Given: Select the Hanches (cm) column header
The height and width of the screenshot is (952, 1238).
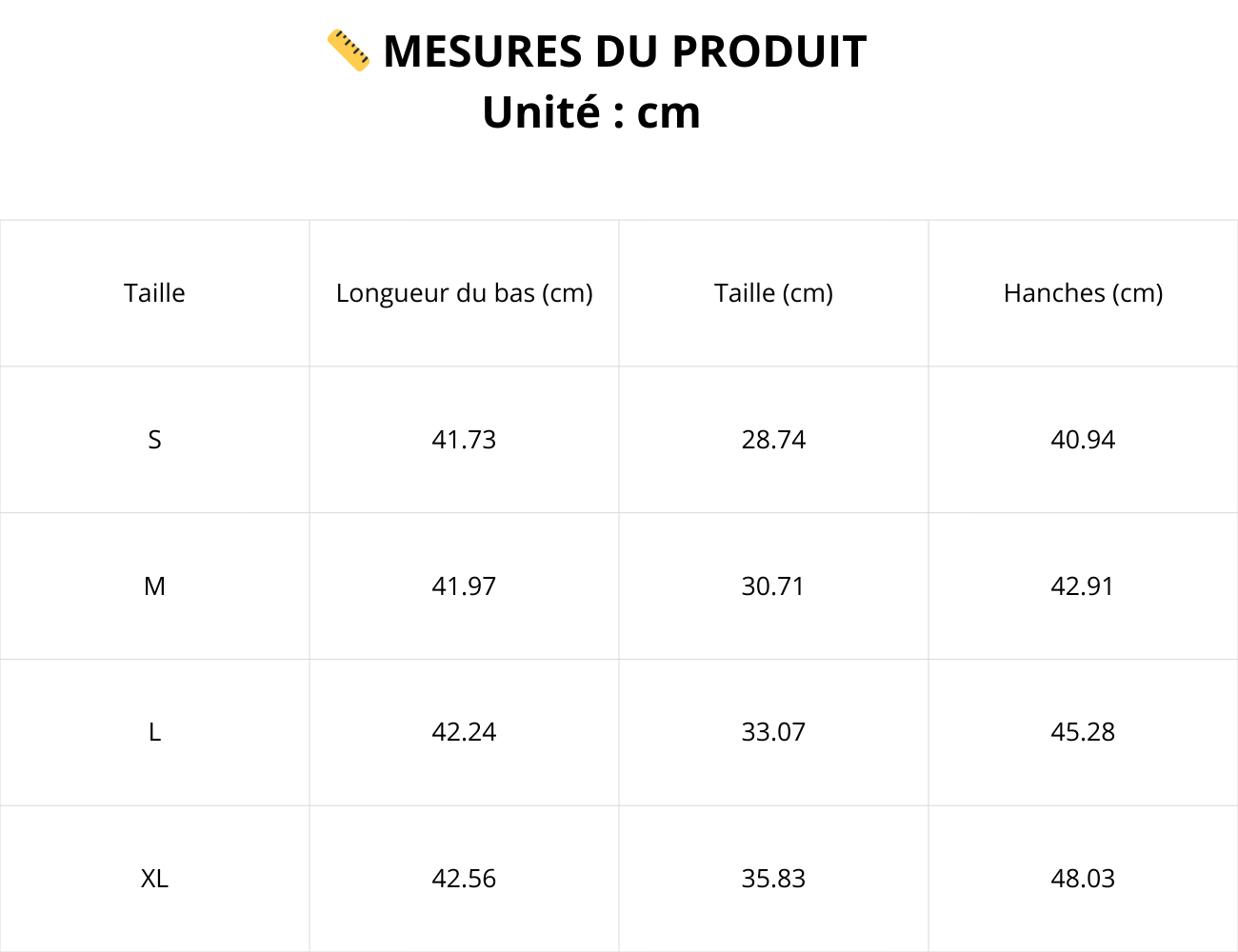Looking at the screenshot, I should tap(1083, 293).
